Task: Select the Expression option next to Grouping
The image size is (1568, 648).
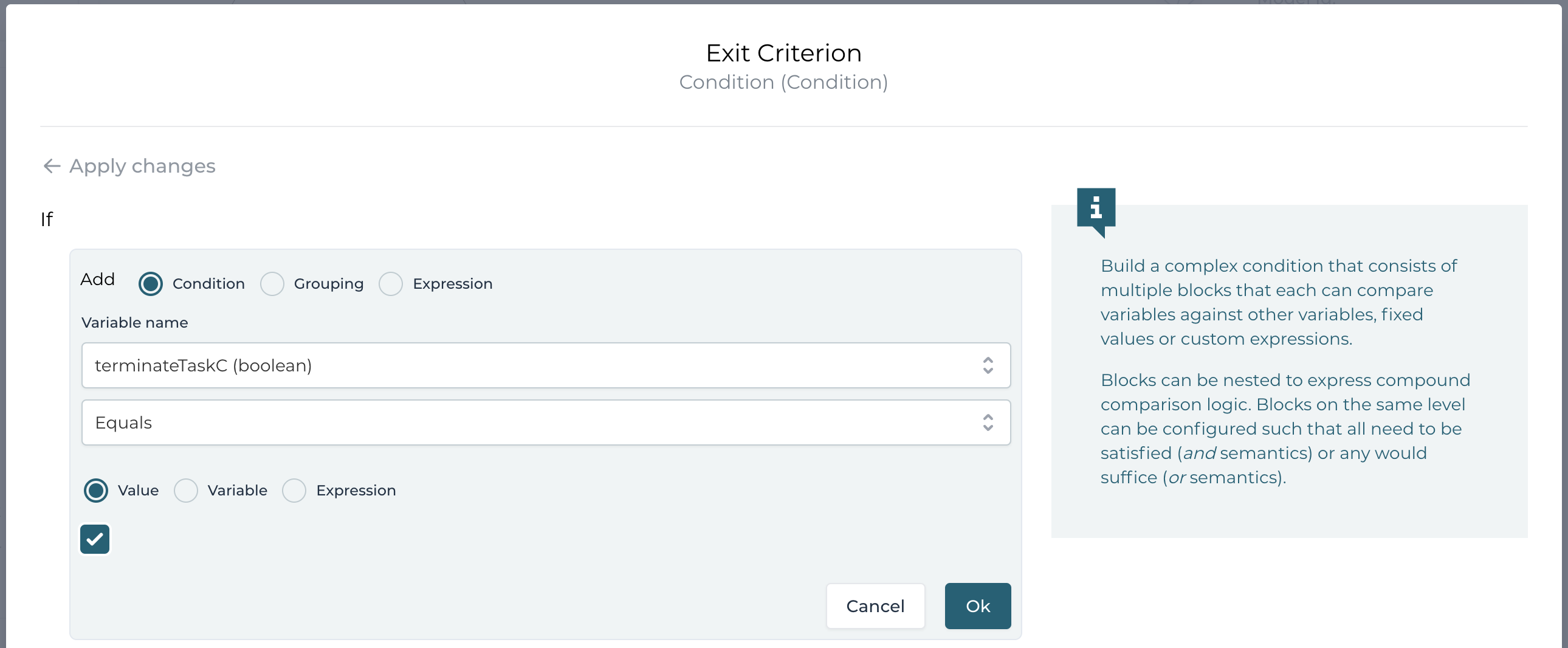Action: (391, 283)
